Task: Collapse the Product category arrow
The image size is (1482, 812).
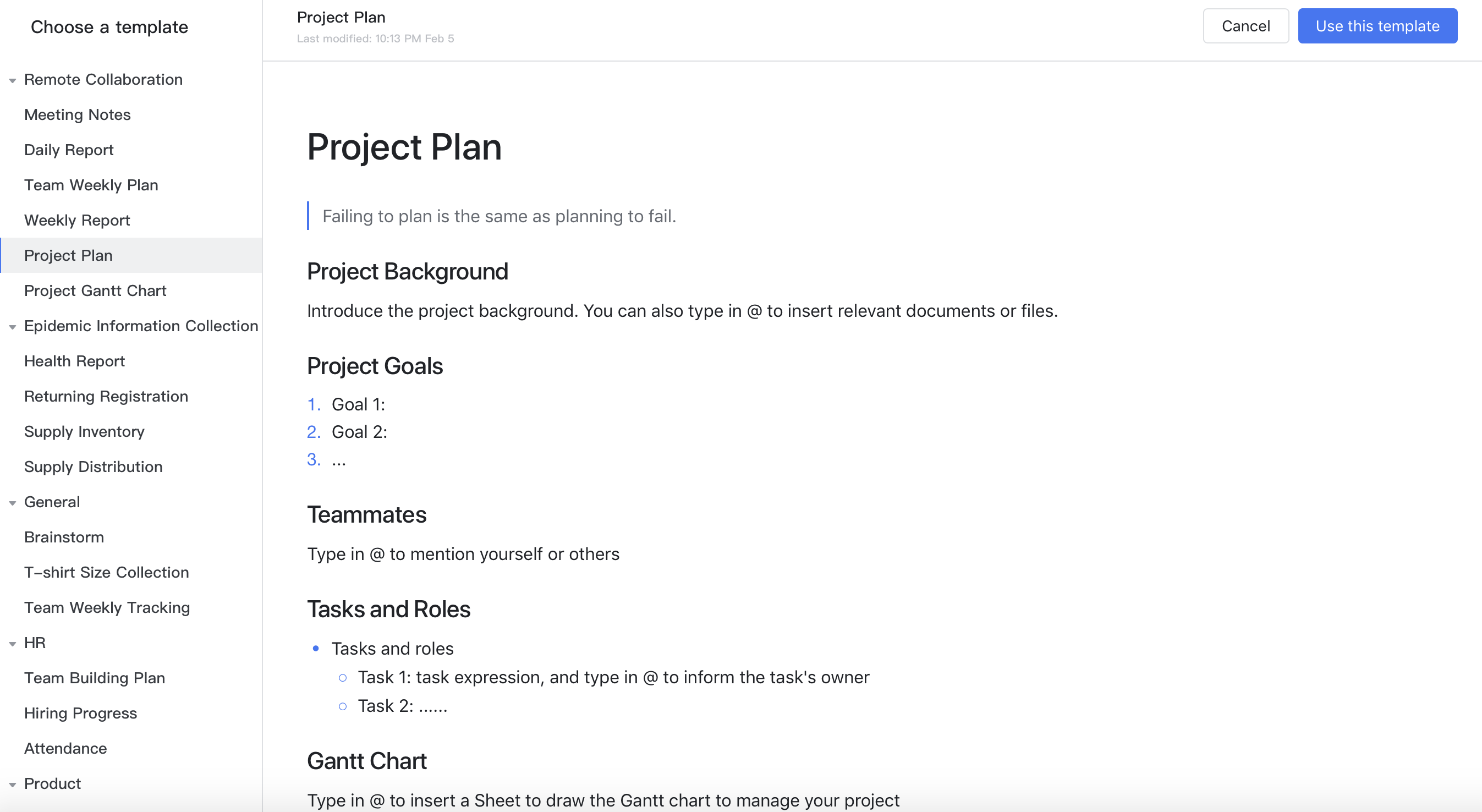Action: click(12, 784)
